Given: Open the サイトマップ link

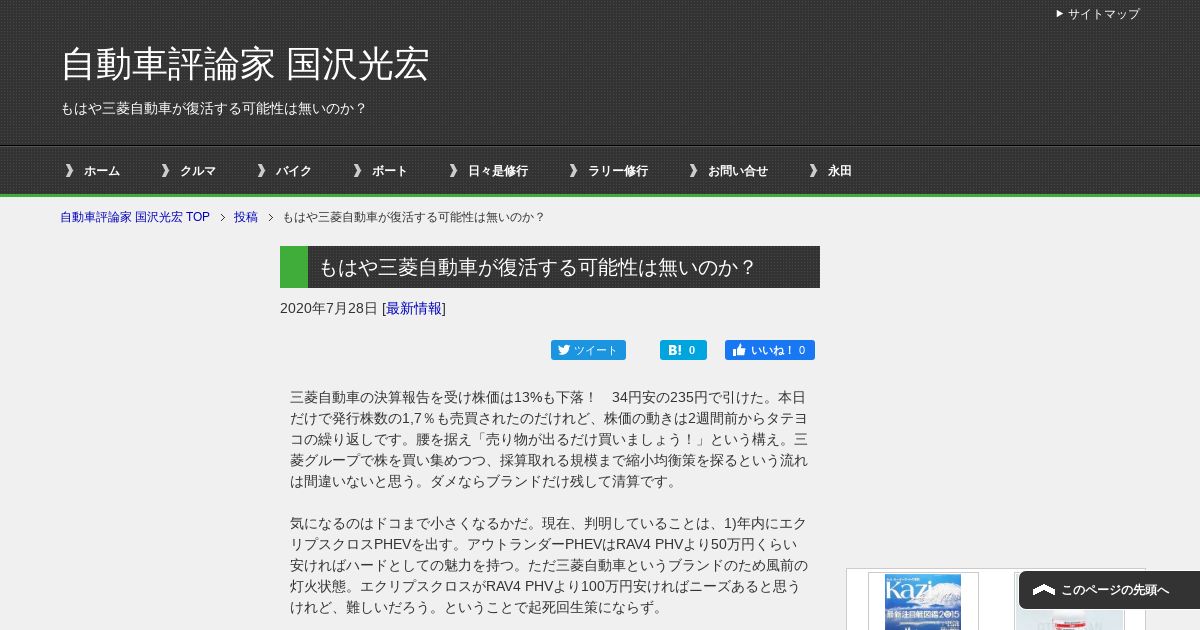Looking at the screenshot, I should [x=1103, y=14].
